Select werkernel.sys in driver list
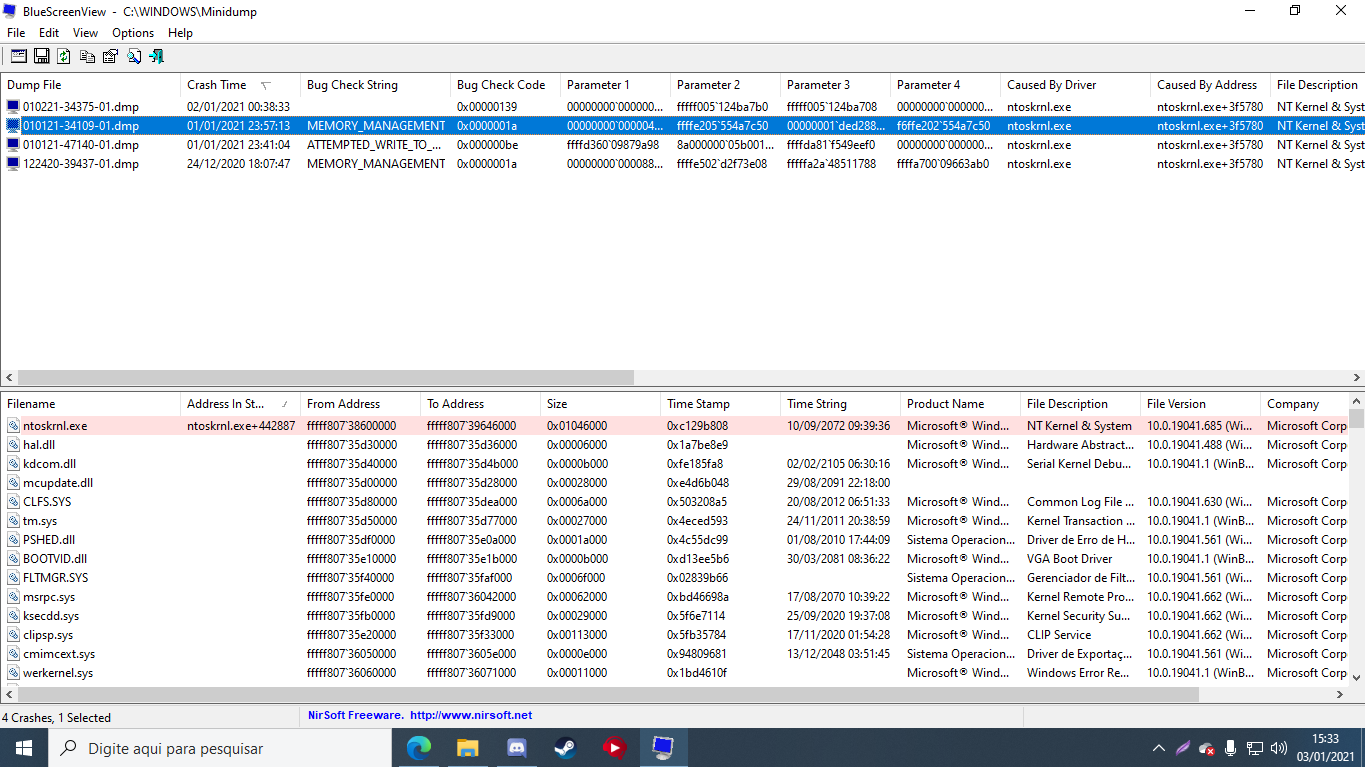Screen dimensions: 1365x767 tap(58, 673)
